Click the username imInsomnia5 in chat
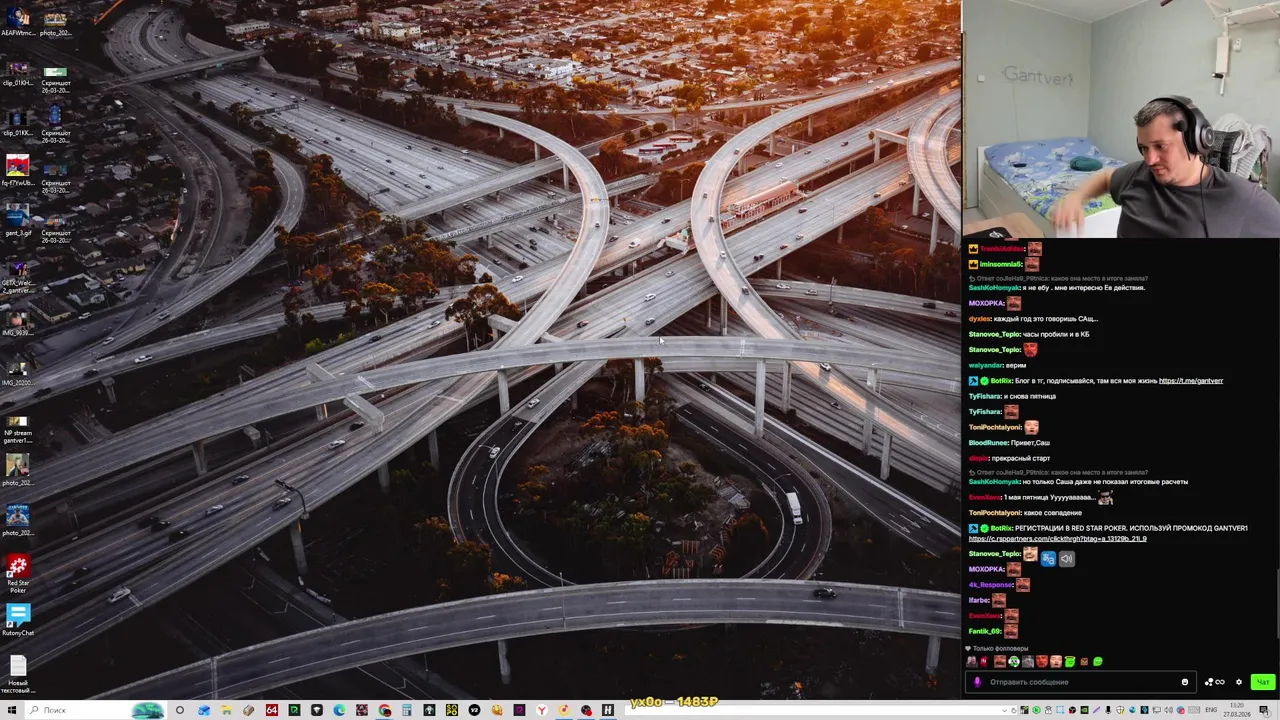1280x720 pixels. (1000, 264)
